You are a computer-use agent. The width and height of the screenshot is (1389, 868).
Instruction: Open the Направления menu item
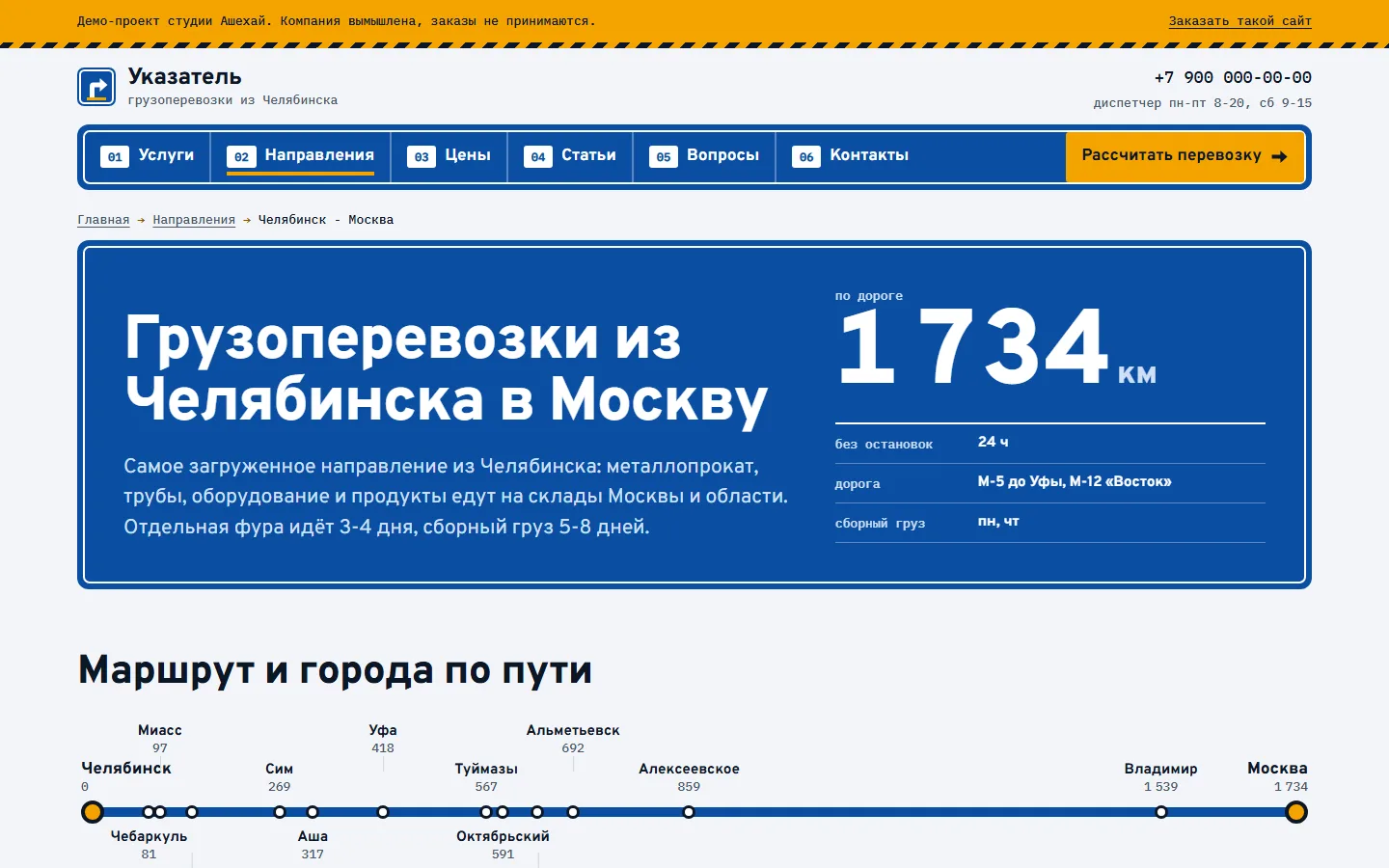click(x=300, y=156)
